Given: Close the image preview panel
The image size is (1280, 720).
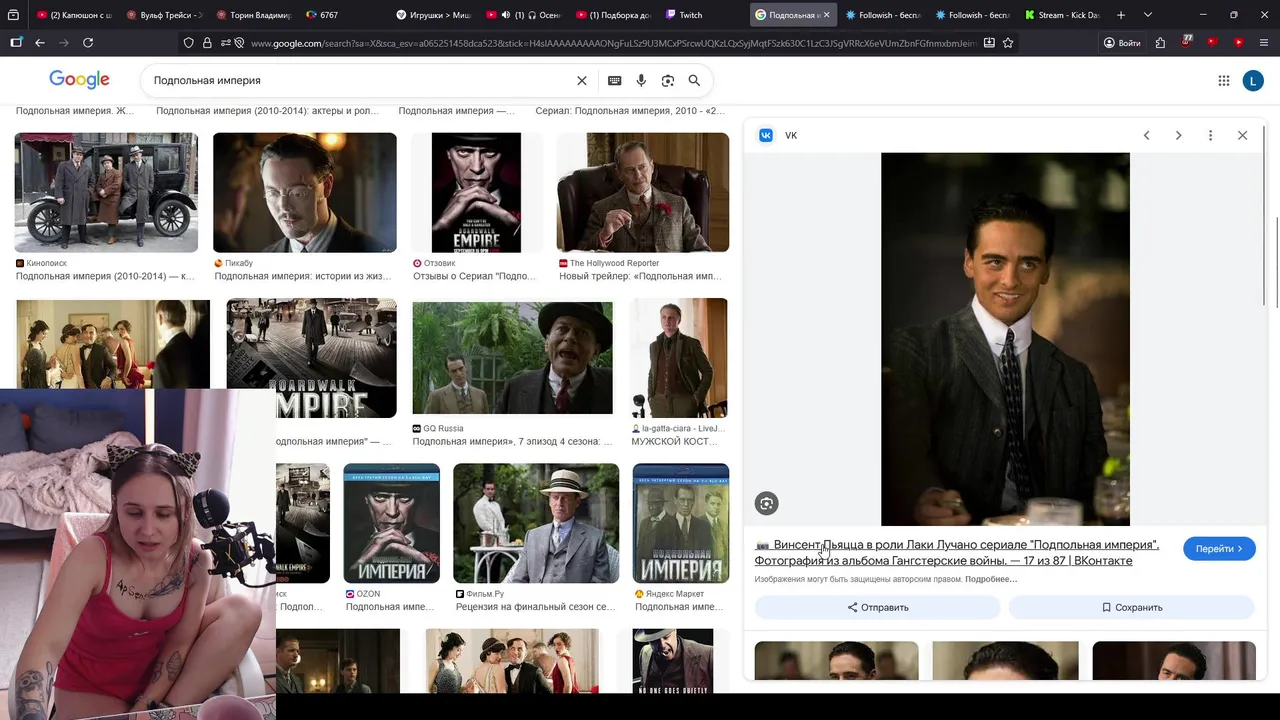Looking at the screenshot, I should click(x=1242, y=135).
